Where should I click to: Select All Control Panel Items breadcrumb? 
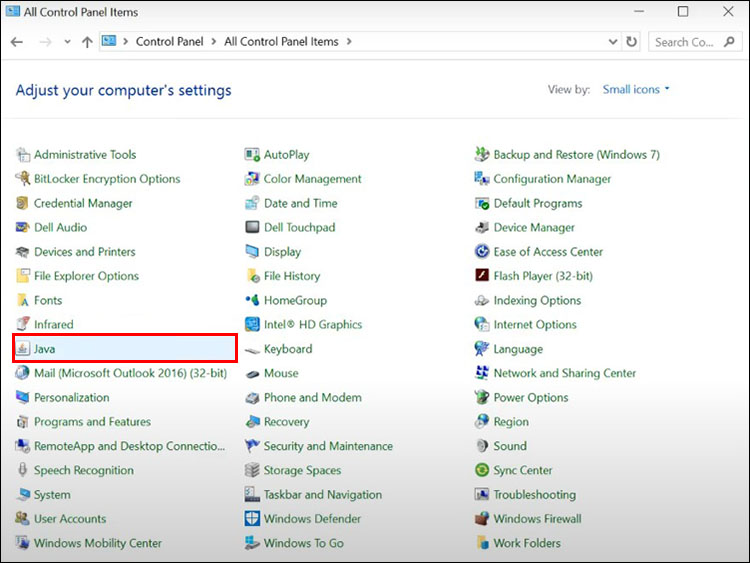point(281,42)
